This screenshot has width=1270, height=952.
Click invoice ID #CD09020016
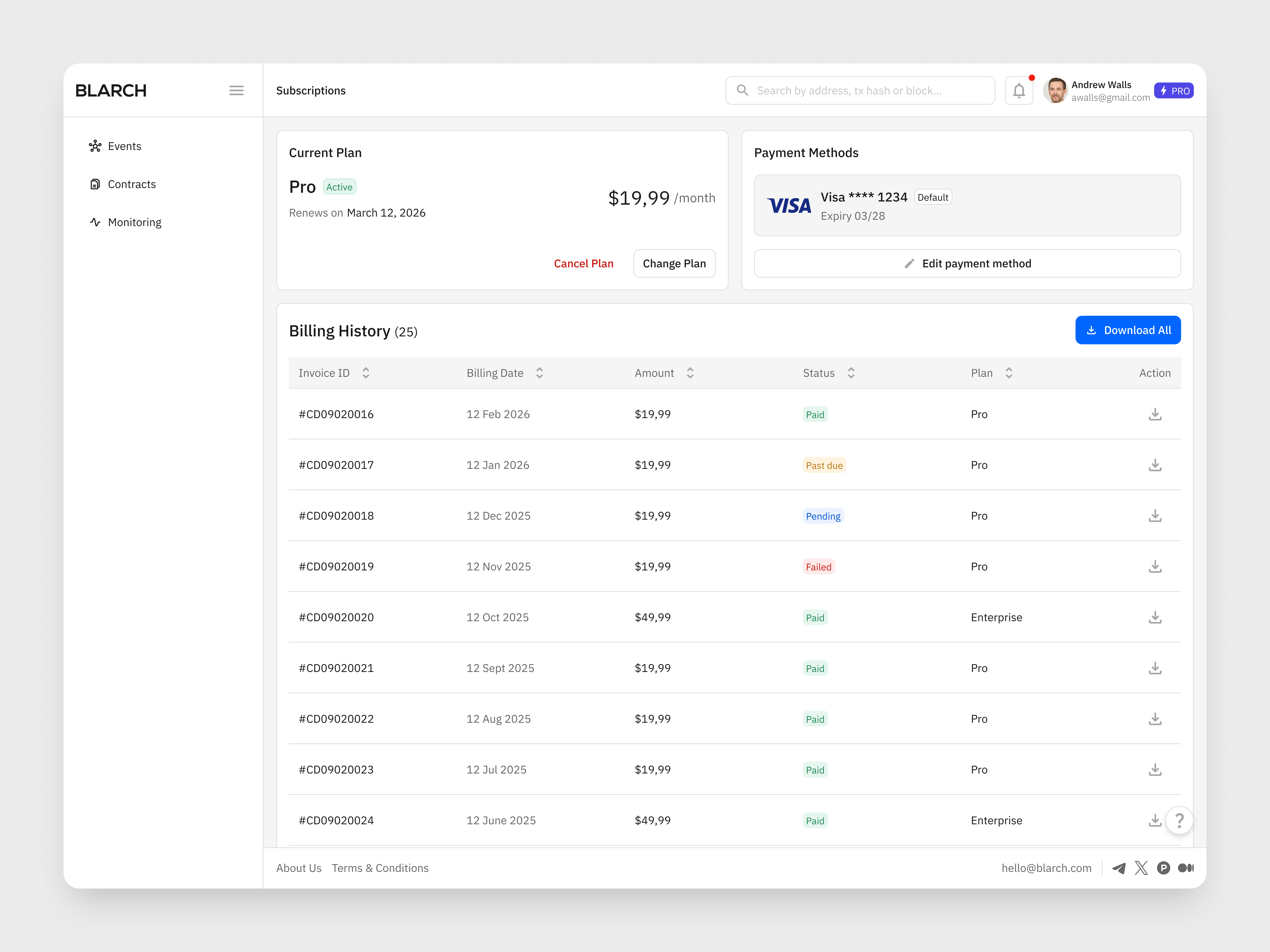[x=336, y=414]
